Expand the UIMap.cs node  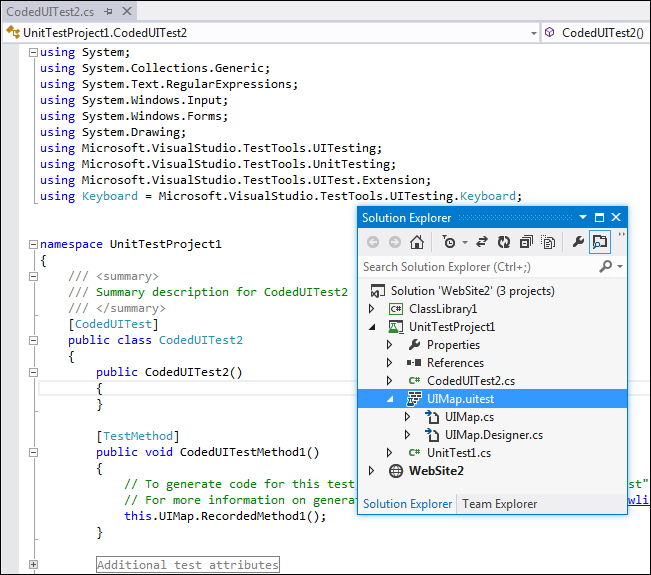407,416
